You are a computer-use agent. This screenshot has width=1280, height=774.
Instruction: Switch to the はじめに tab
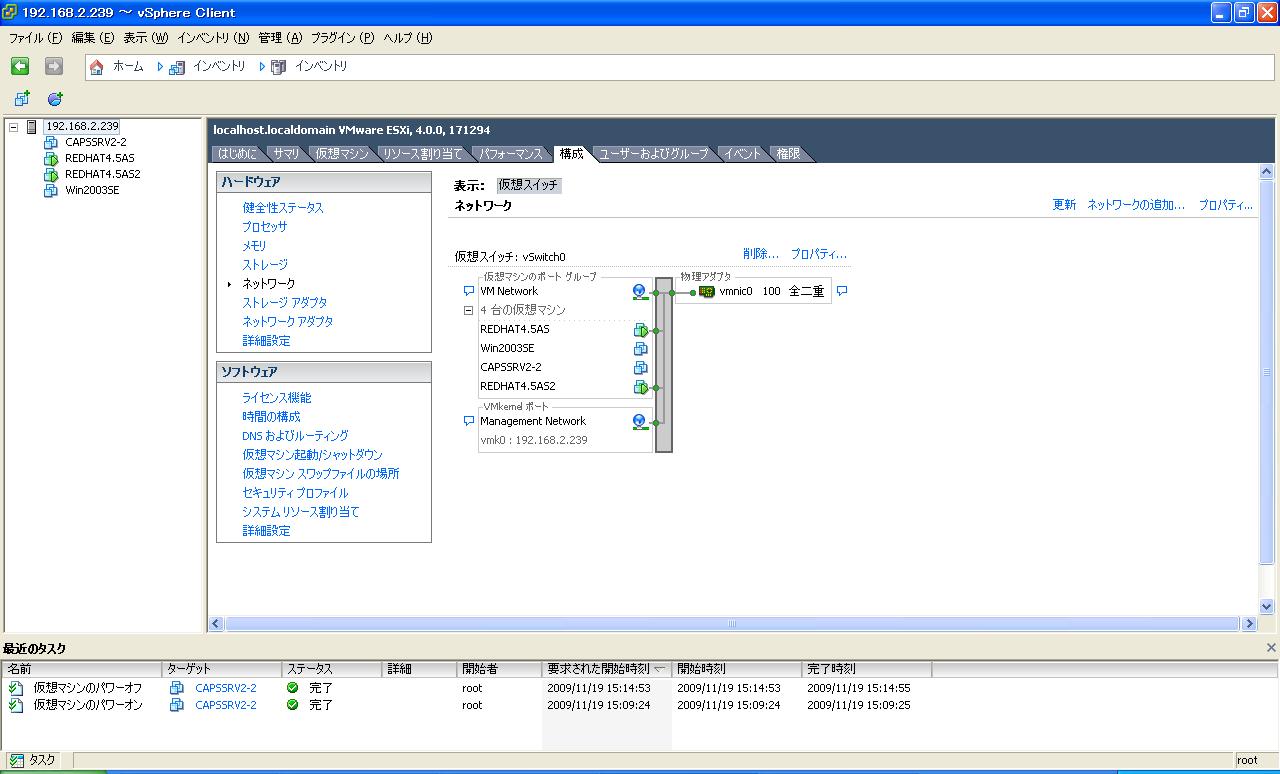click(237, 154)
